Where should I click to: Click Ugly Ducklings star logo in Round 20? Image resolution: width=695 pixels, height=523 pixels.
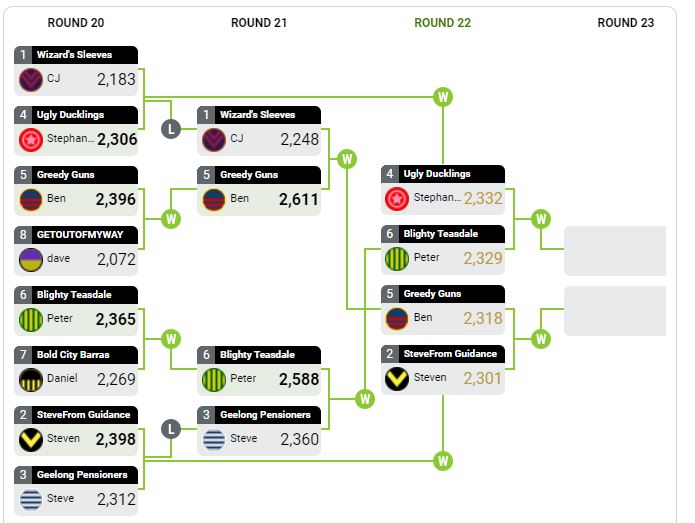(x=31, y=140)
